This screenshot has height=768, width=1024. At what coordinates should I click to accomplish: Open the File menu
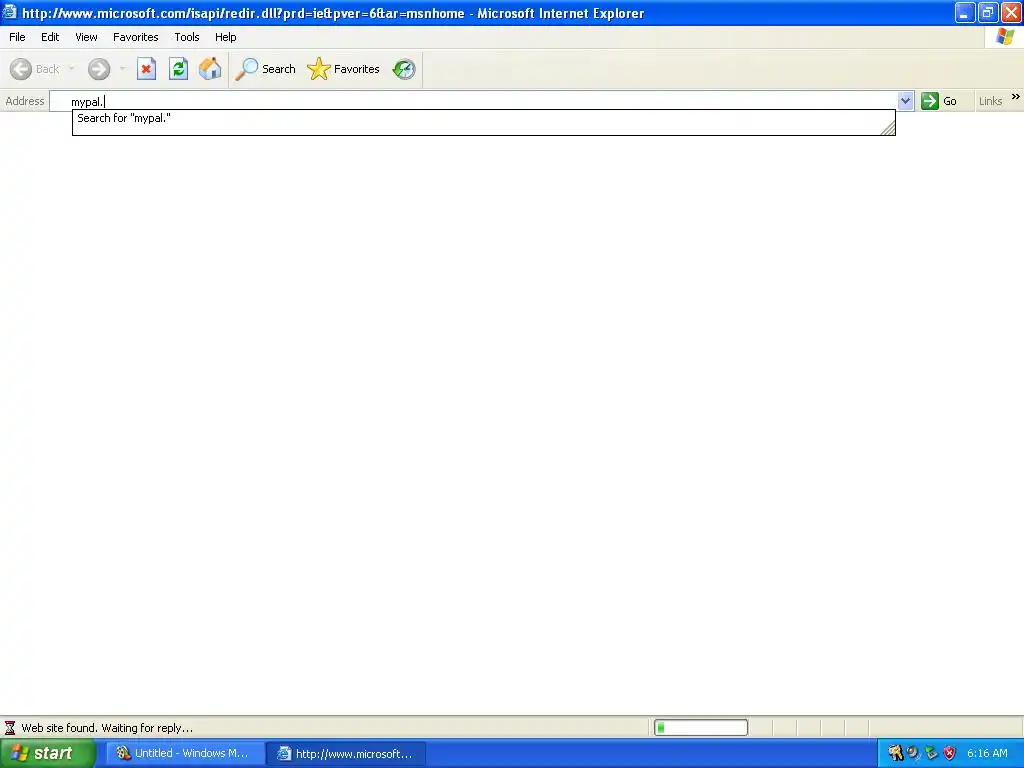click(x=17, y=37)
